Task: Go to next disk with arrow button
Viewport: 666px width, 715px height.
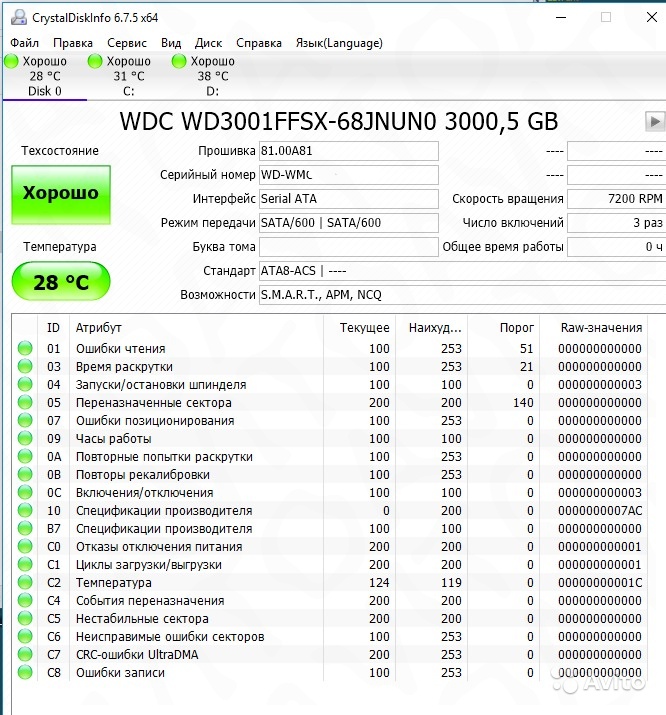Action: (x=655, y=122)
